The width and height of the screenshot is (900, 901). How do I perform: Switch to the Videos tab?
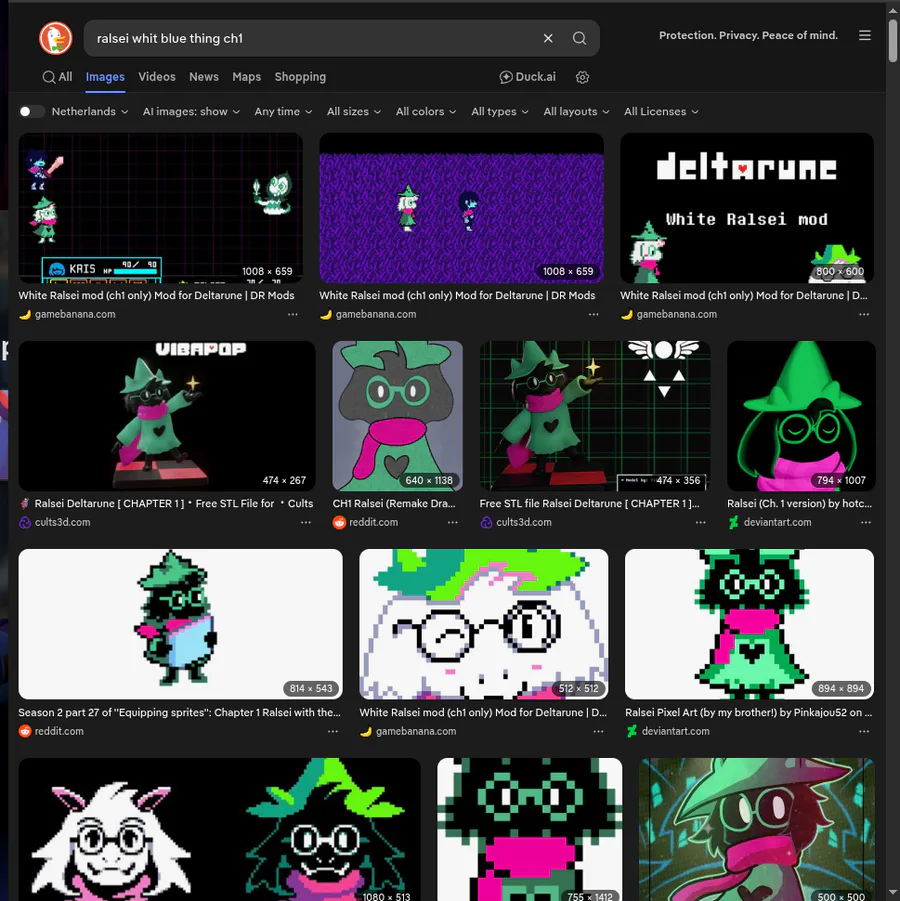[157, 77]
